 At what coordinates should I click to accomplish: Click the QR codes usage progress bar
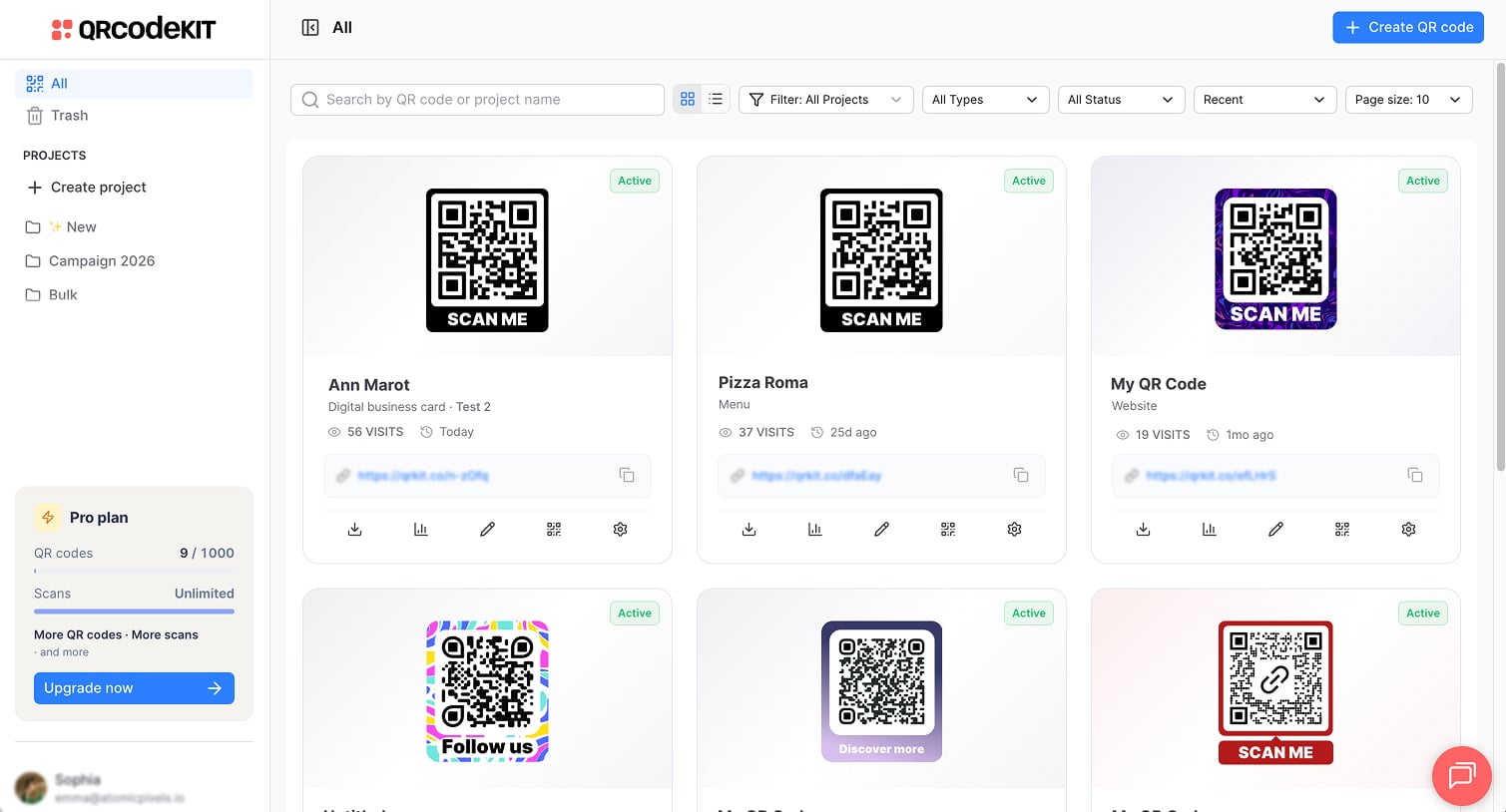134,572
